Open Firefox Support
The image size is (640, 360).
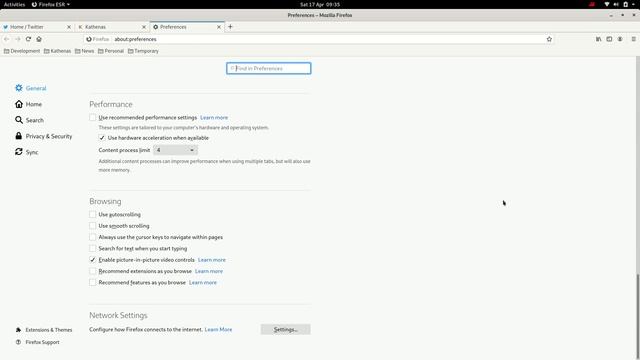pyautogui.click(x=38, y=342)
